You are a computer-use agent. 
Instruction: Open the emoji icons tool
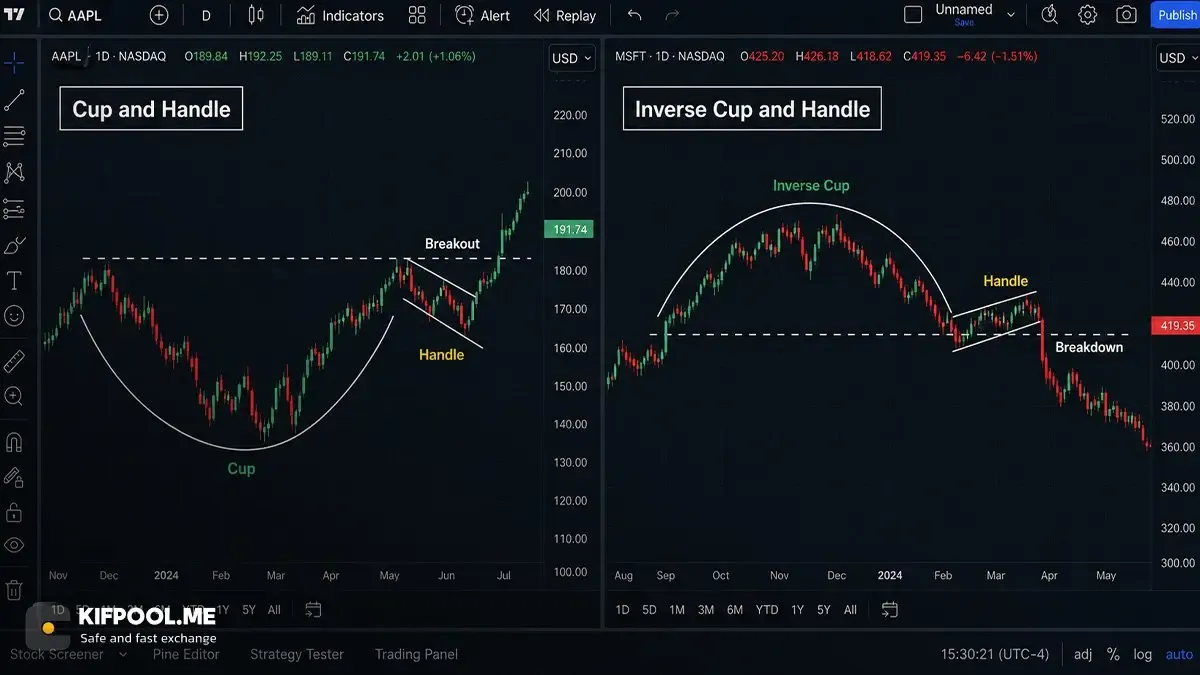pos(14,316)
